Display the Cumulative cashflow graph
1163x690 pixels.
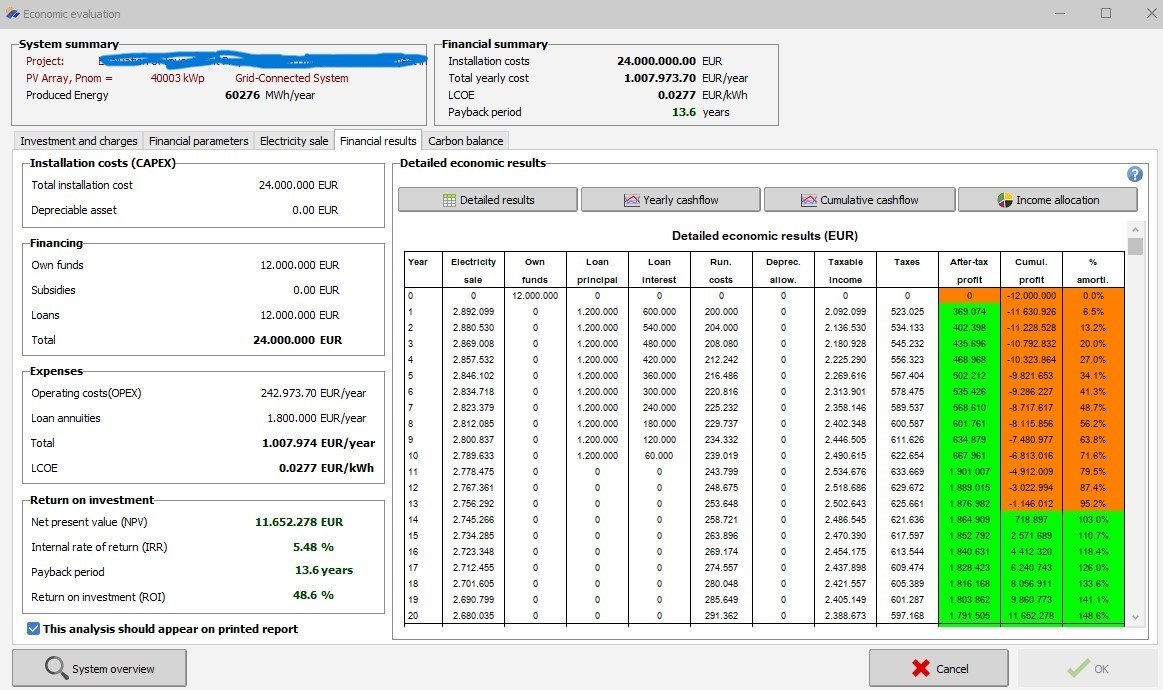(x=859, y=200)
